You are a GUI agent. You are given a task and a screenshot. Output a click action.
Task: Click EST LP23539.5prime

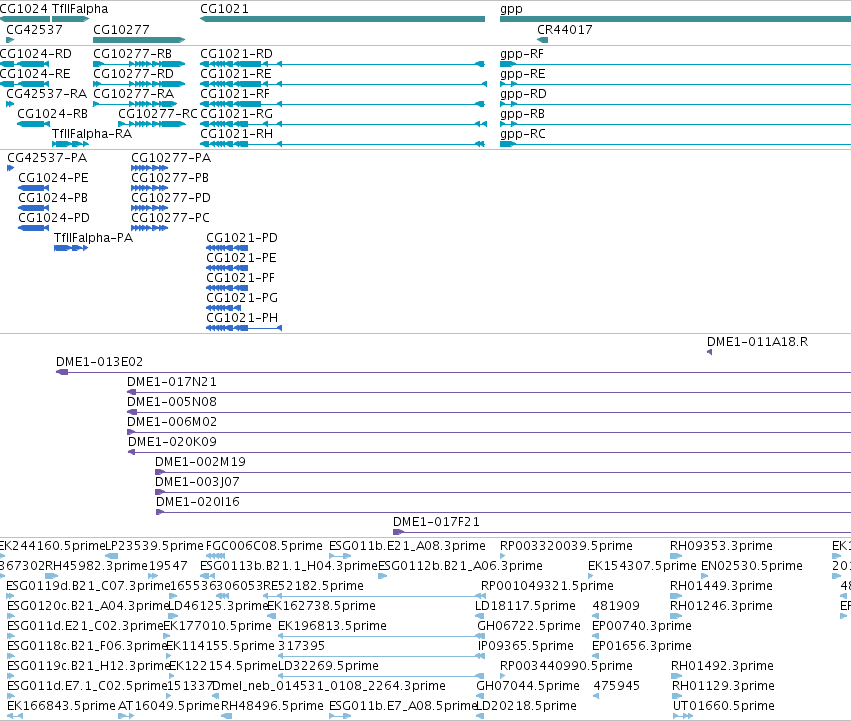point(154,546)
